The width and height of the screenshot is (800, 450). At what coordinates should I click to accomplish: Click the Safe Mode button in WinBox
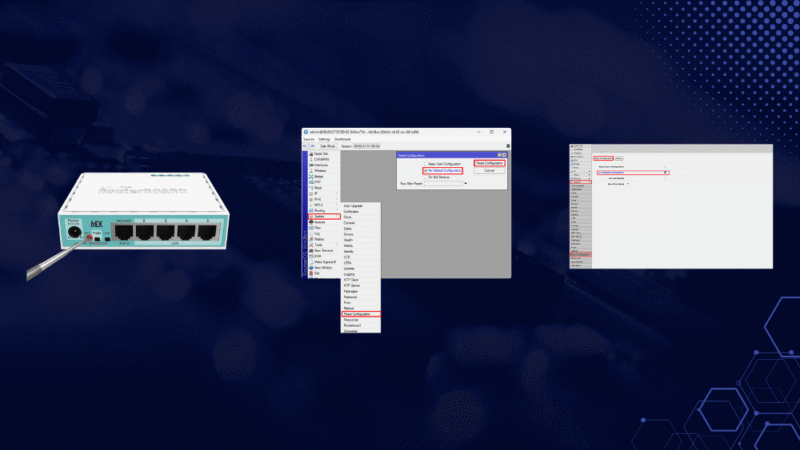click(x=328, y=146)
